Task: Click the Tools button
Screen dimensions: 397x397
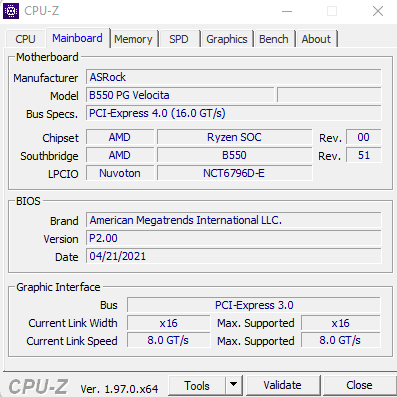Action: click(x=197, y=386)
